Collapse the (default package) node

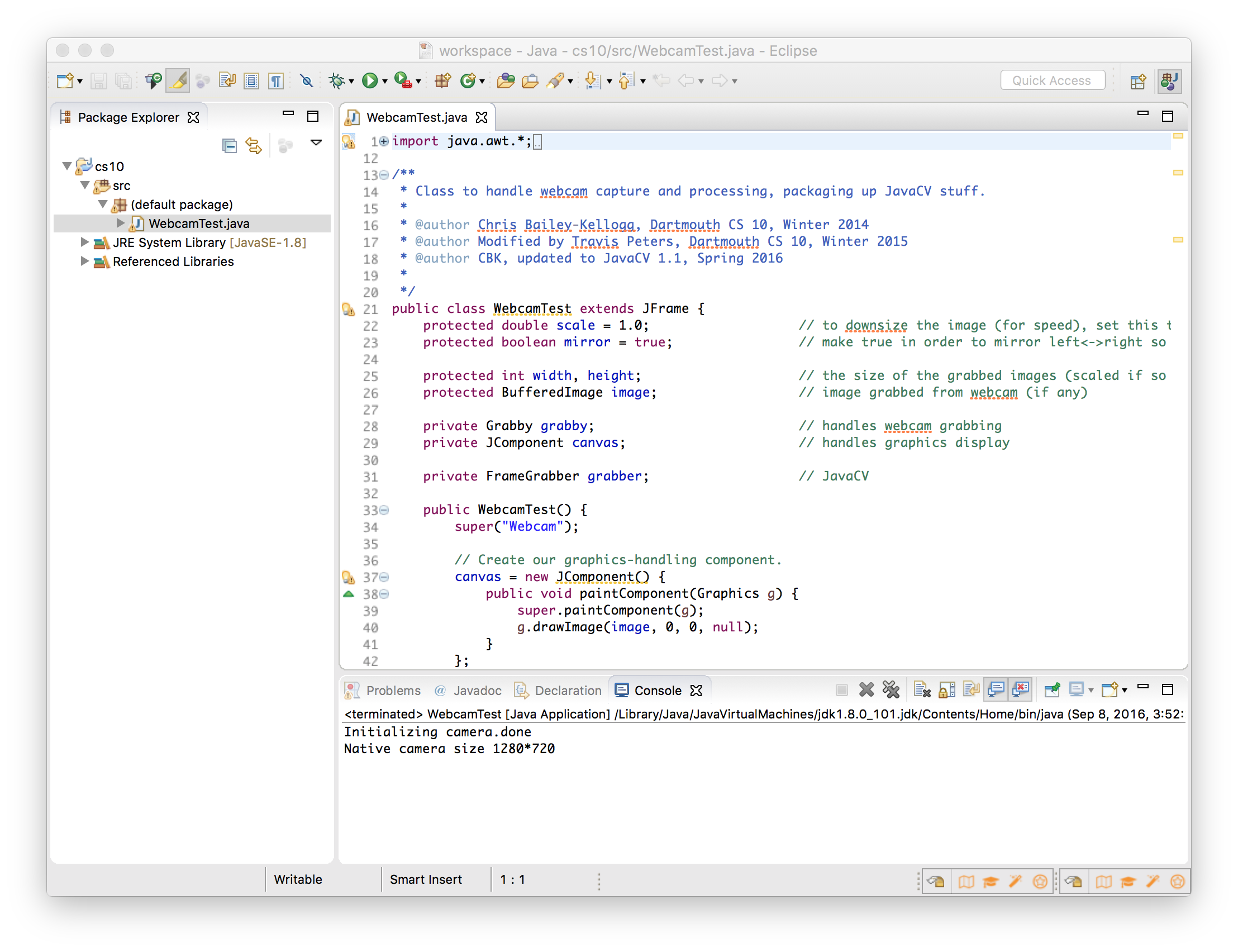click(x=103, y=204)
